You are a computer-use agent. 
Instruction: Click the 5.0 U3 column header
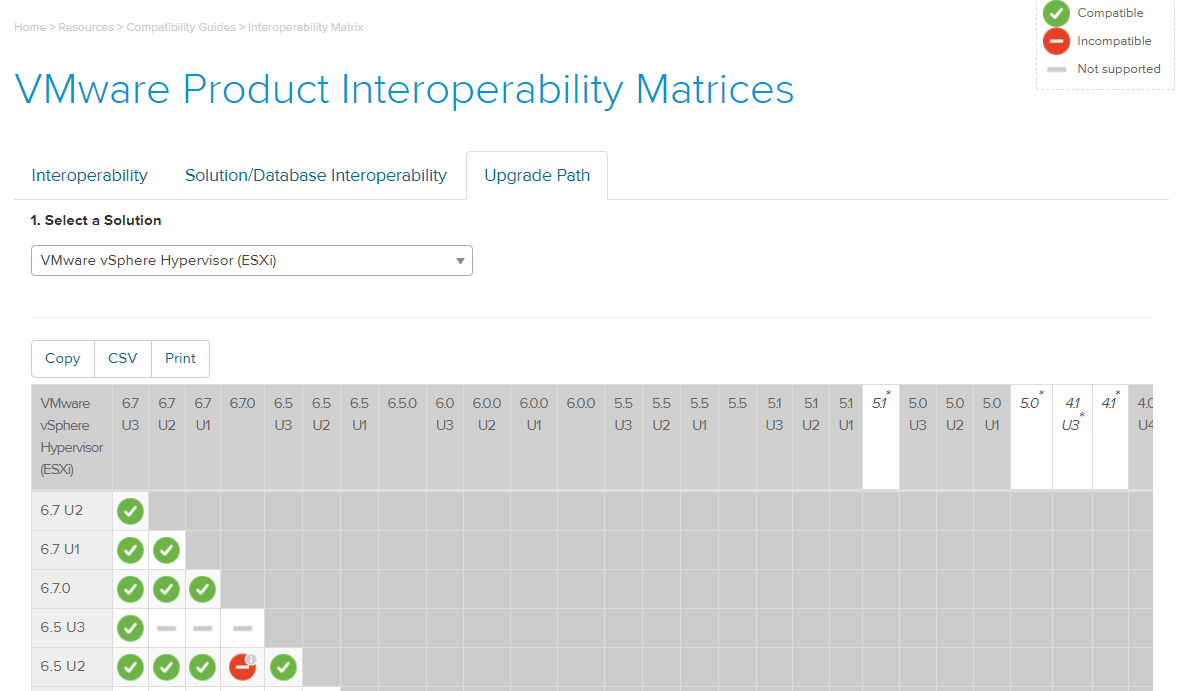point(918,437)
